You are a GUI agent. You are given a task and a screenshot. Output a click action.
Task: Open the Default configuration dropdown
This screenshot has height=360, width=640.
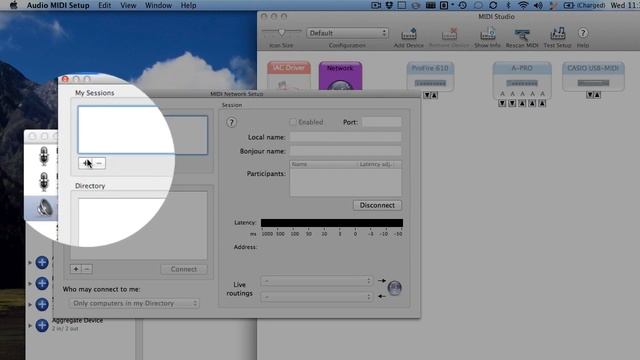(x=347, y=33)
